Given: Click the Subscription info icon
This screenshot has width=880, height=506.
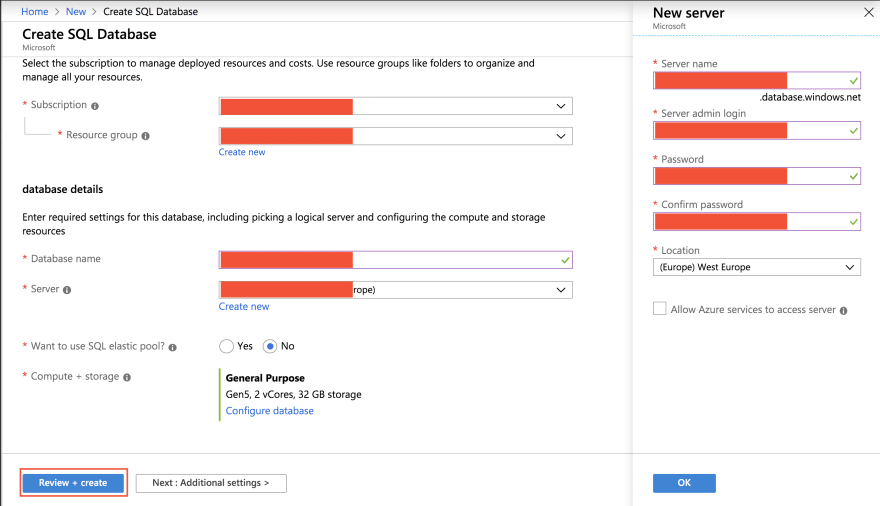Looking at the screenshot, I should 95,106.
